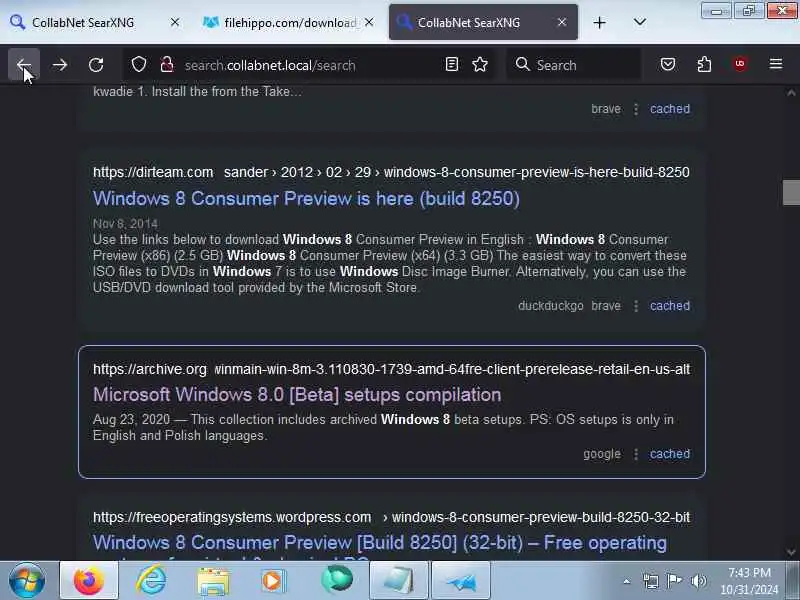
Task: Open cached link for archive.org result
Action: point(669,454)
